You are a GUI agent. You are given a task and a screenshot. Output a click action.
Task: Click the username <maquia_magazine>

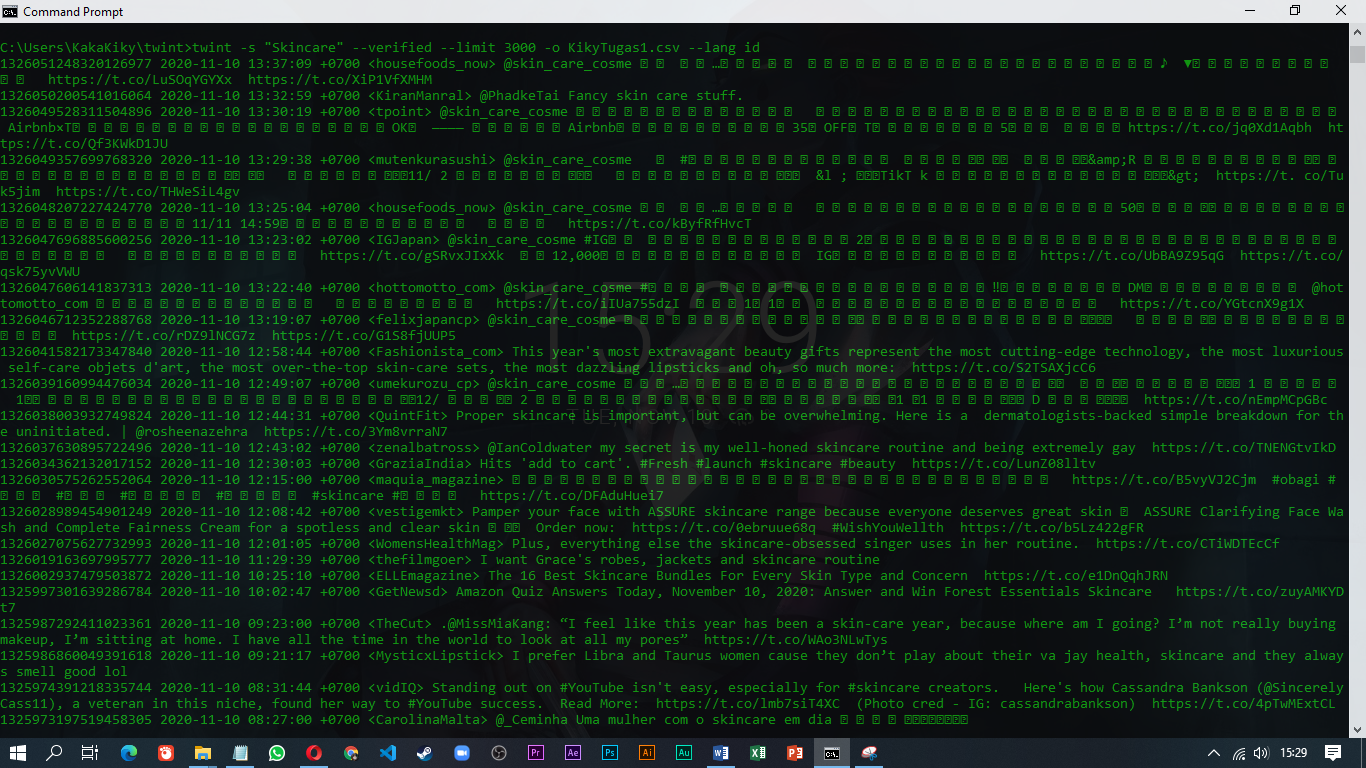tap(436, 480)
